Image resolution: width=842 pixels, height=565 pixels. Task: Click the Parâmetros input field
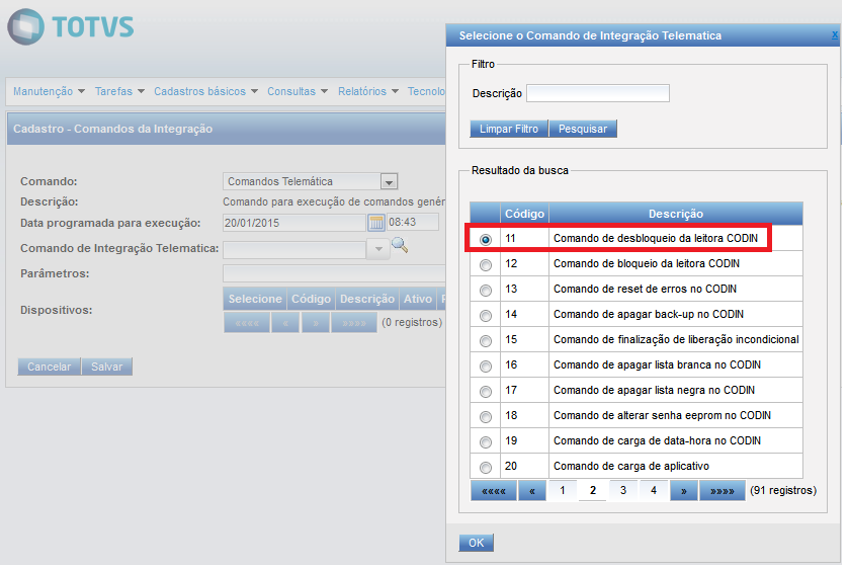334,273
